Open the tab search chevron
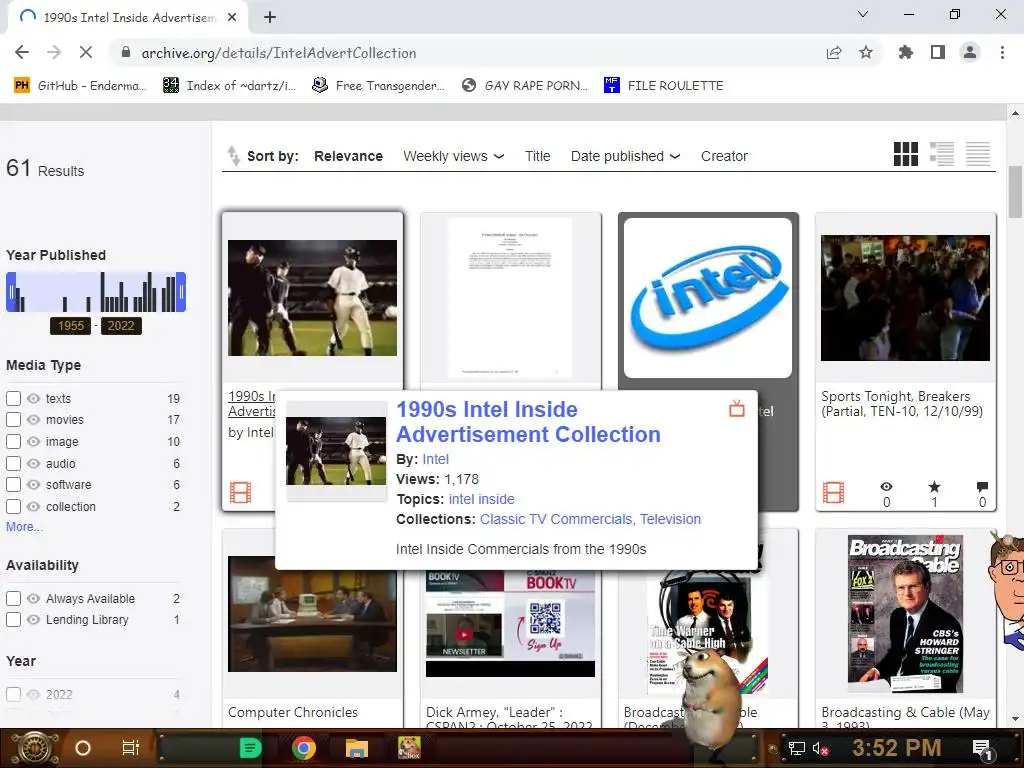The image size is (1024, 768). 863,14
